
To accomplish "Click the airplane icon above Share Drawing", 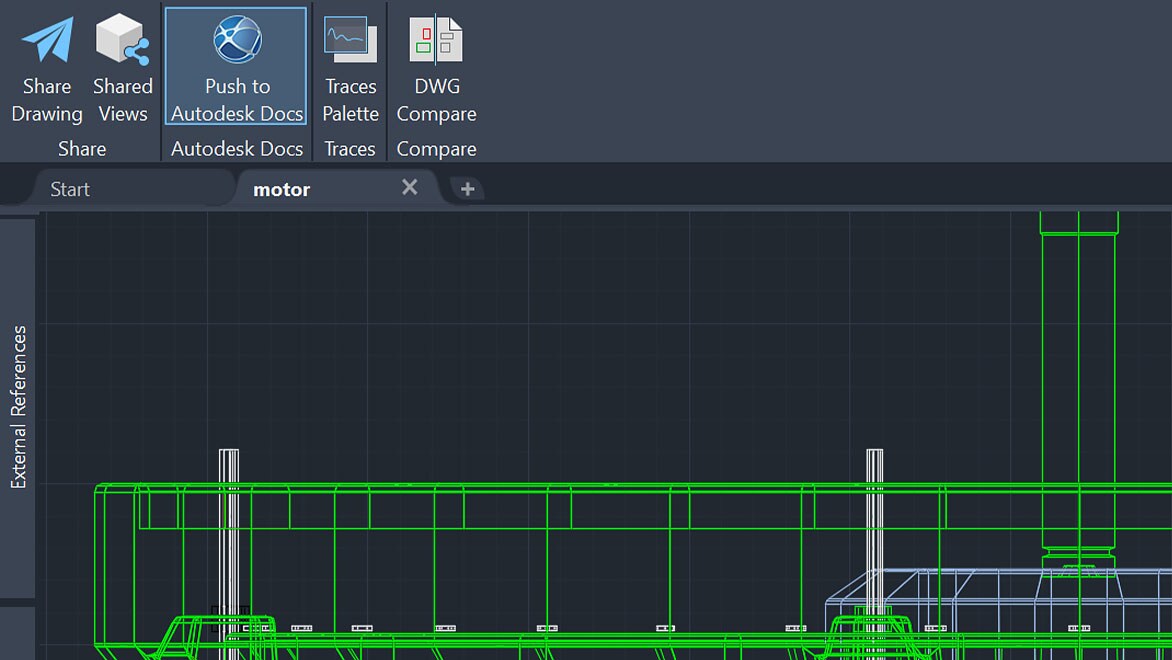I will click(45, 38).
